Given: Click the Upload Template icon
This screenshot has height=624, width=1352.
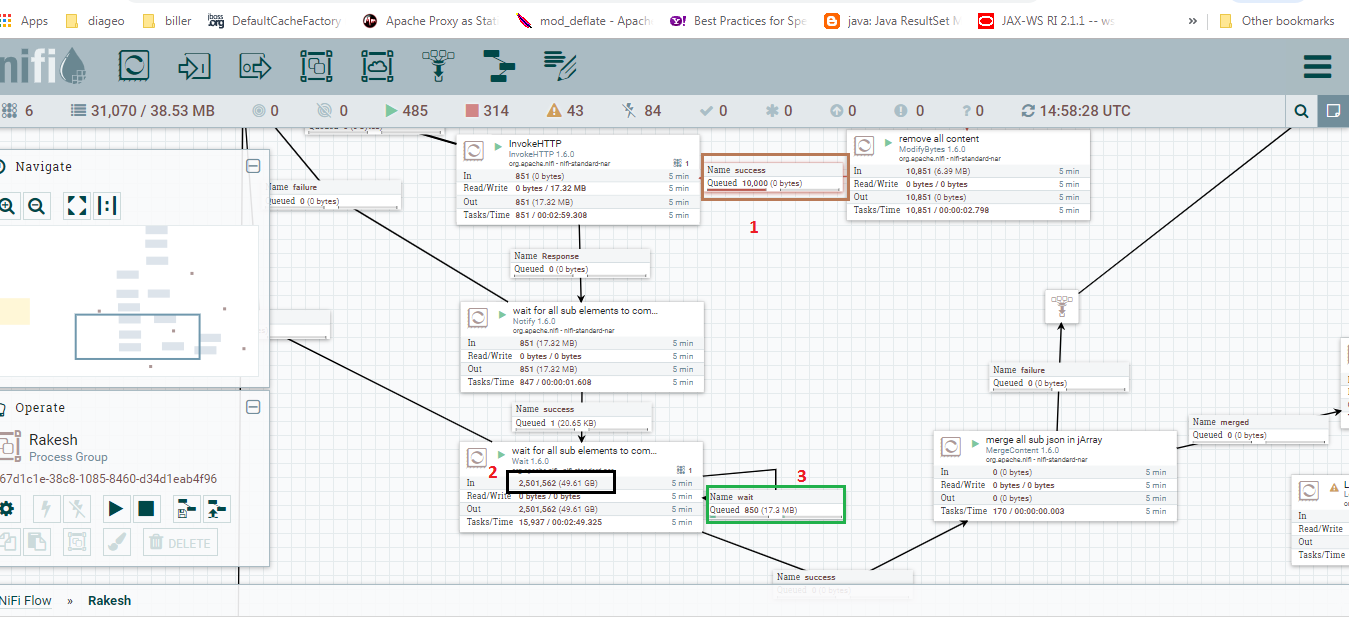Looking at the screenshot, I should tap(217, 508).
